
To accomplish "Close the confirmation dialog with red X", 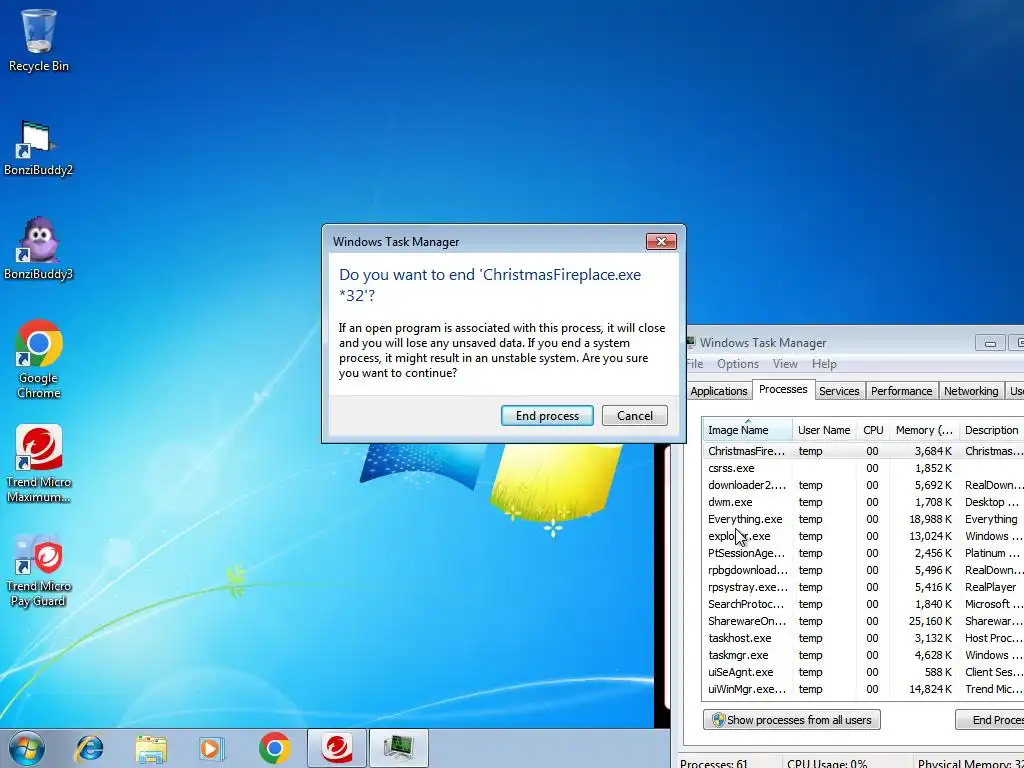I will click(661, 242).
